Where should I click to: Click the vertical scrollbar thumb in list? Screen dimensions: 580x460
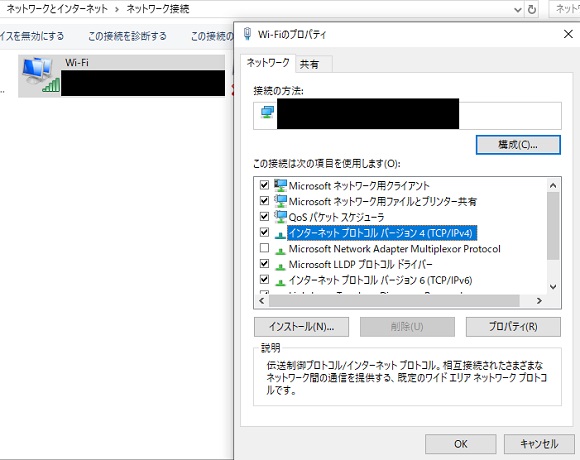point(553,226)
